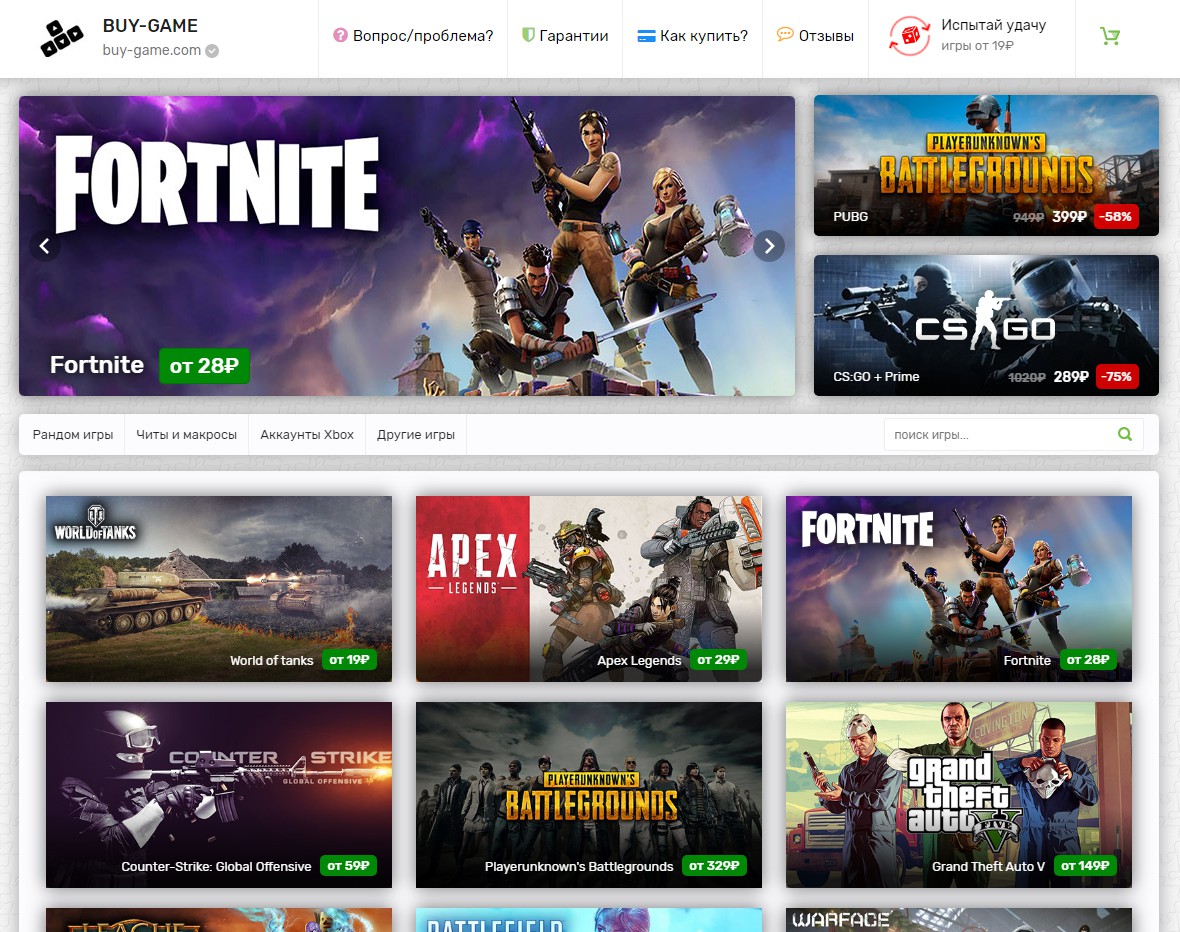Image resolution: width=1180 pixels, height=932 pixels.
Task: Click the red dice Испытай удачу icon
Action: pyautogui.click(x=910, y=35)
